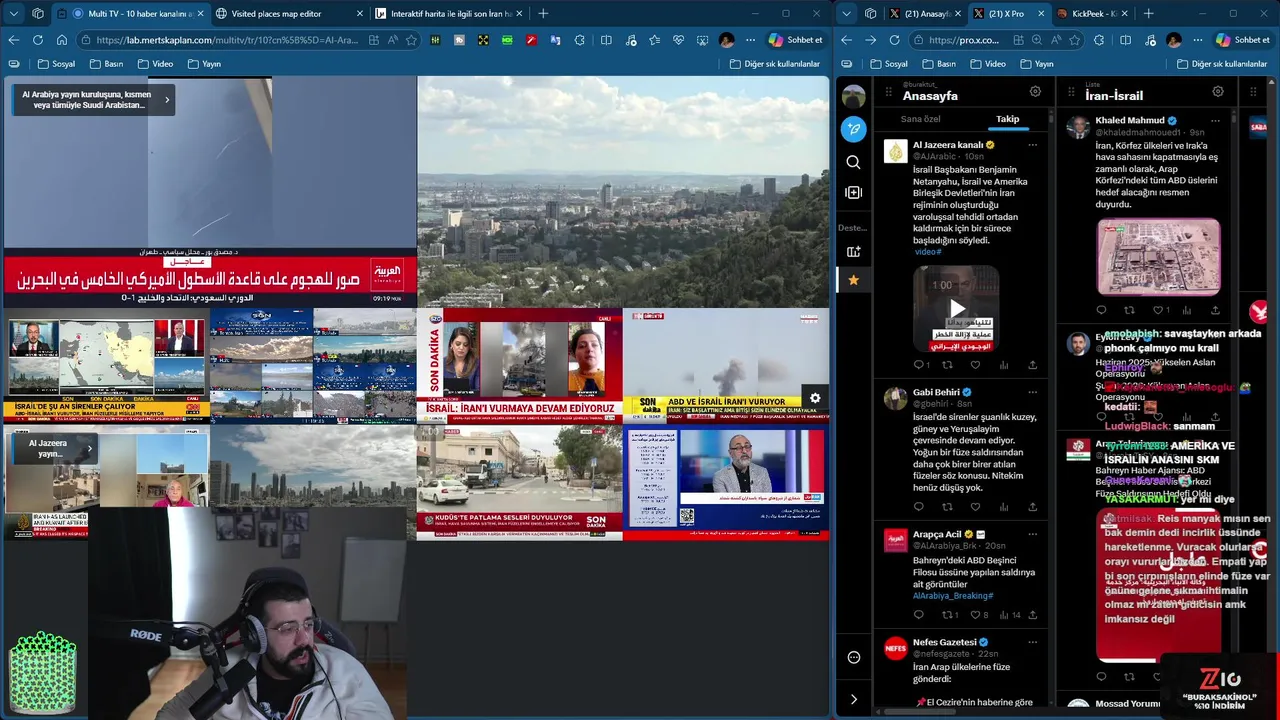Open the Basın bookmarks folder in the left browser
This screenshot has height=720, width=1280.
point(106,64)
